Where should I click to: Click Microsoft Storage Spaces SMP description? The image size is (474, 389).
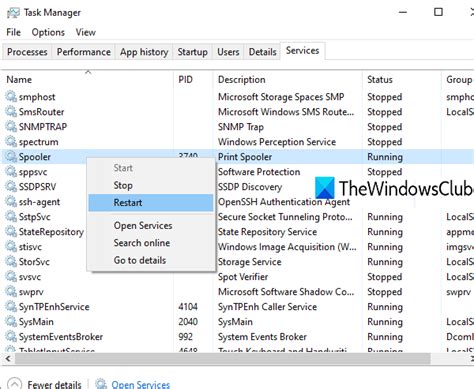click(x=281, y=97)
